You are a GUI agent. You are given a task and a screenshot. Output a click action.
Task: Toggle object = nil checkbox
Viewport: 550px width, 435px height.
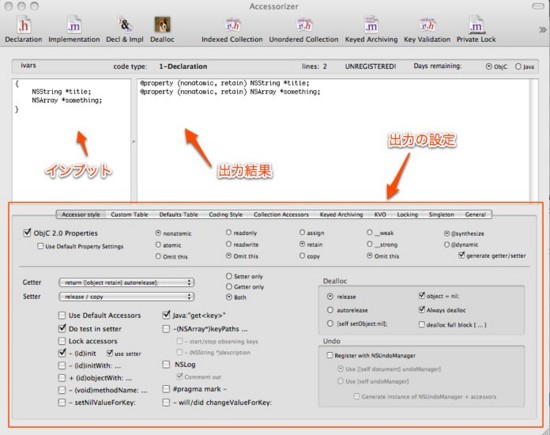coord(422,296)
